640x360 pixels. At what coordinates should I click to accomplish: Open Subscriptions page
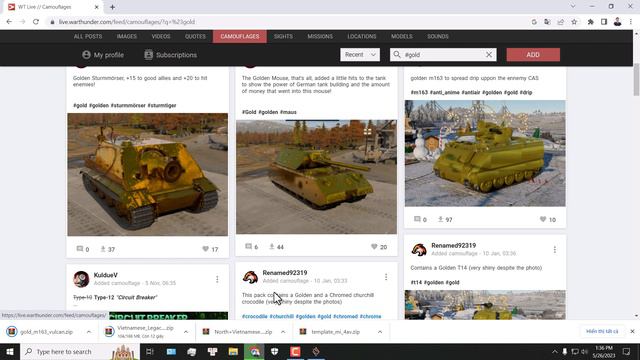coord(170,55)
